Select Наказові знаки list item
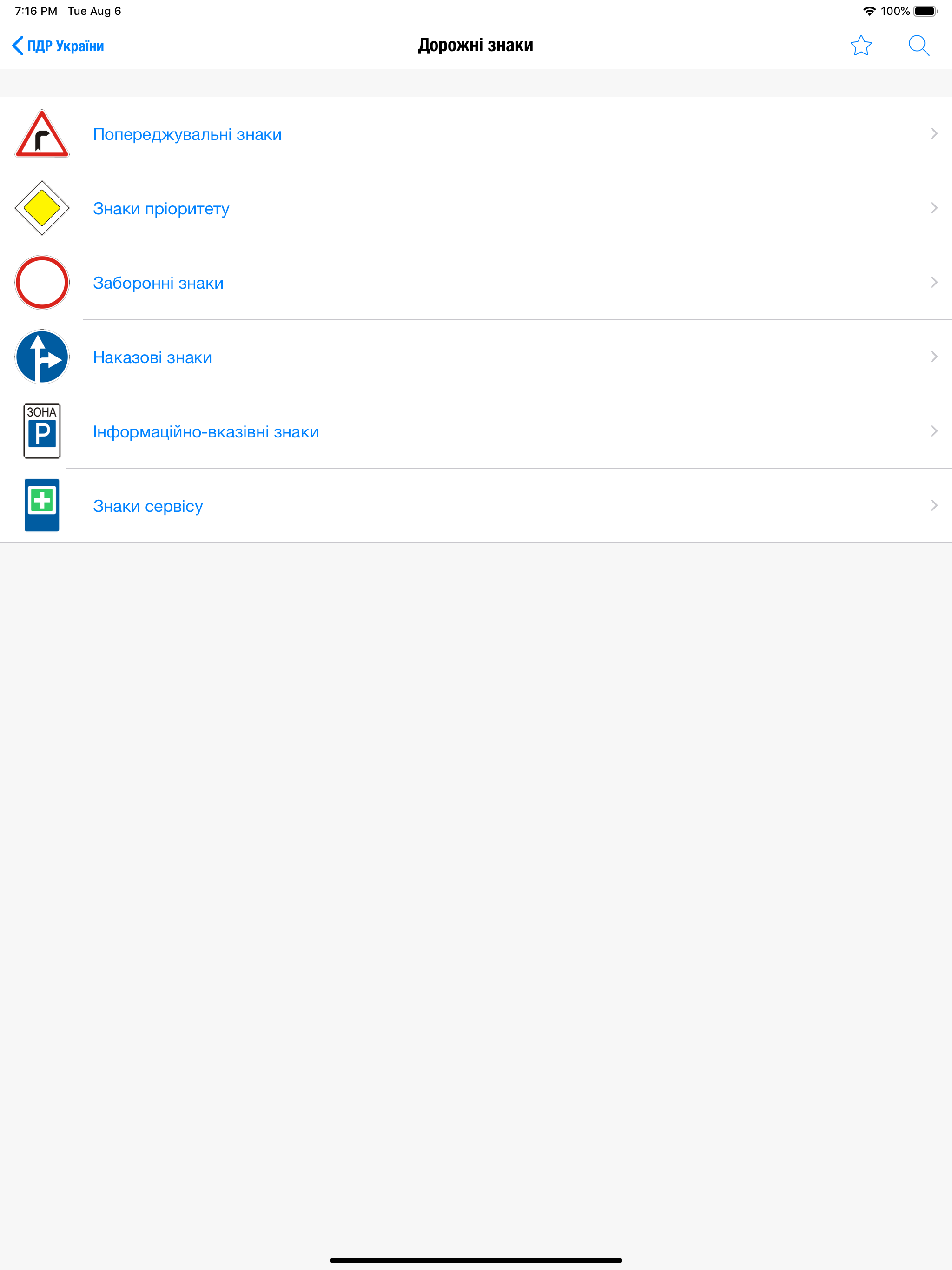Screen dimensions: 952x1270 (476, 357)
